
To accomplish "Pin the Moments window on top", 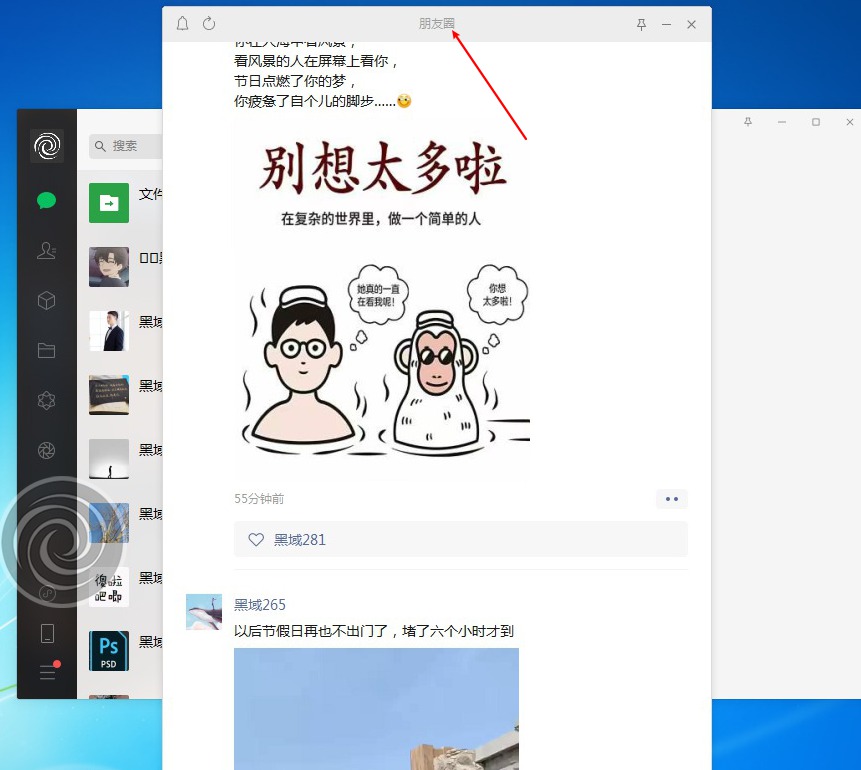I will (641, 24).
